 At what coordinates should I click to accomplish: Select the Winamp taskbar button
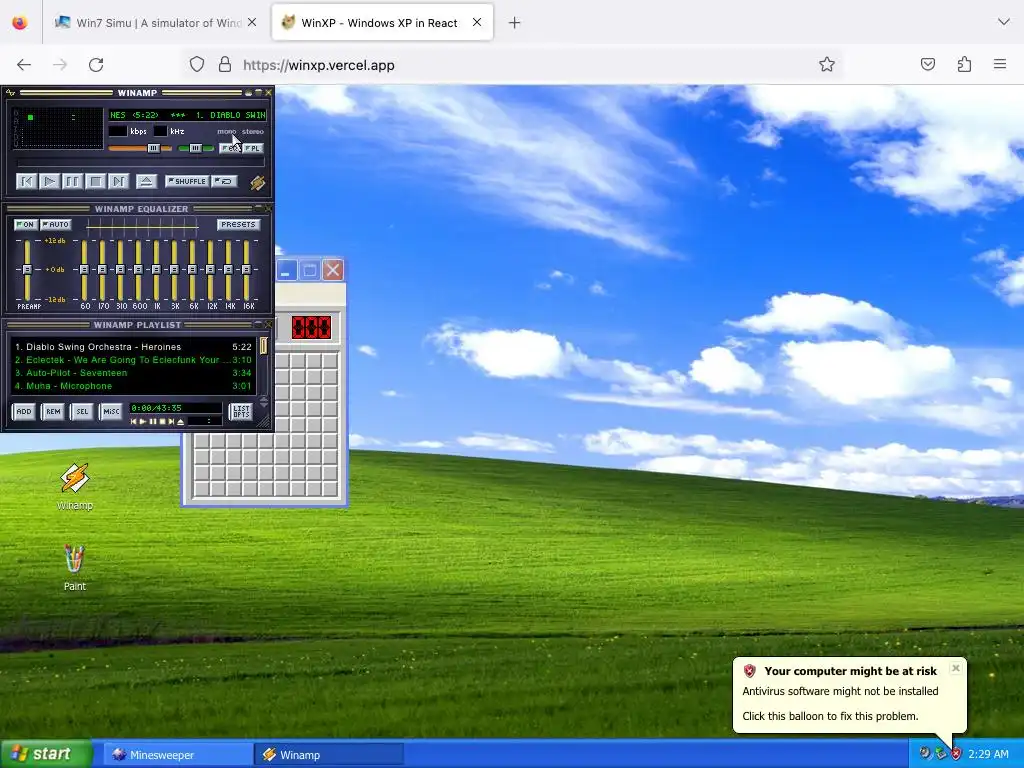click(x=328, y=755)
